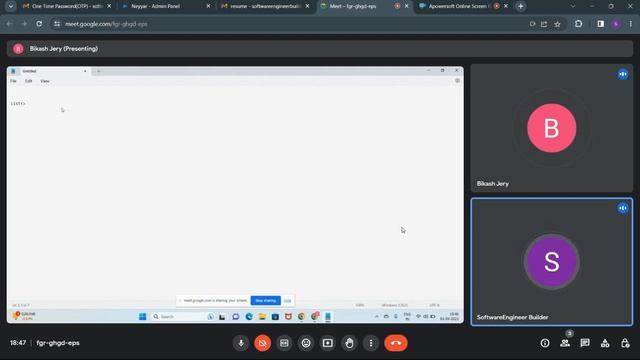Image resolution: width=640 pixels, height=360 pixels.
Task: Reload the Meet page
Action: pyautogui.click(x=39, y=24)
